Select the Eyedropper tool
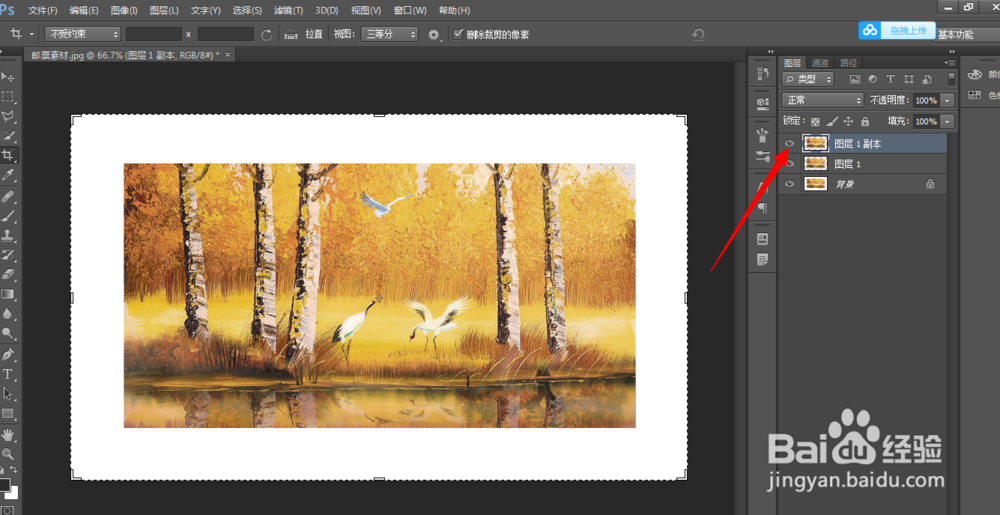Screen dimensions: 1000x515 click(x=8, y=175)
